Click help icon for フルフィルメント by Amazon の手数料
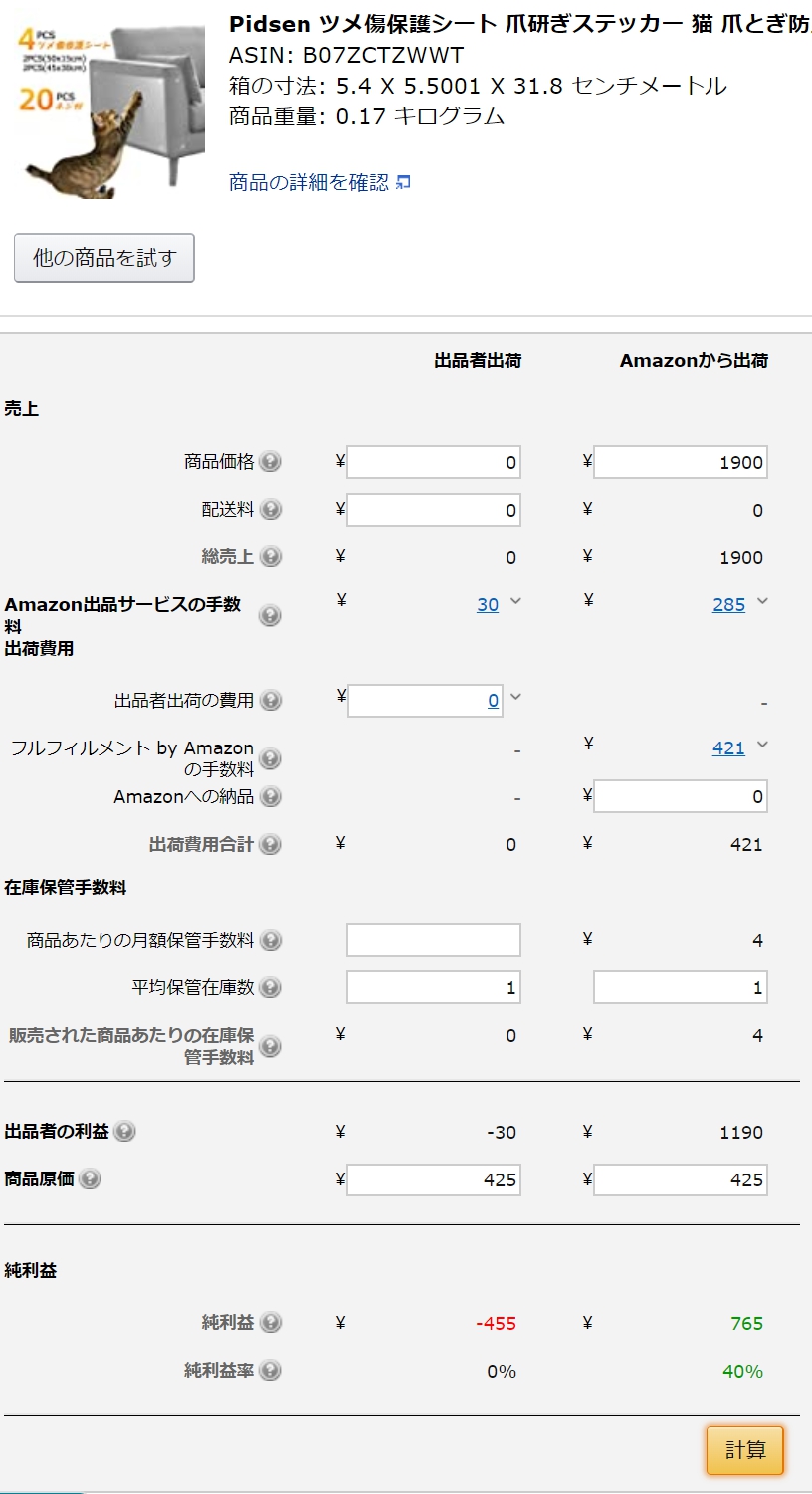The height and width of the screenshot is (1494, 812). pyautogui.click(x=269, y=759)
